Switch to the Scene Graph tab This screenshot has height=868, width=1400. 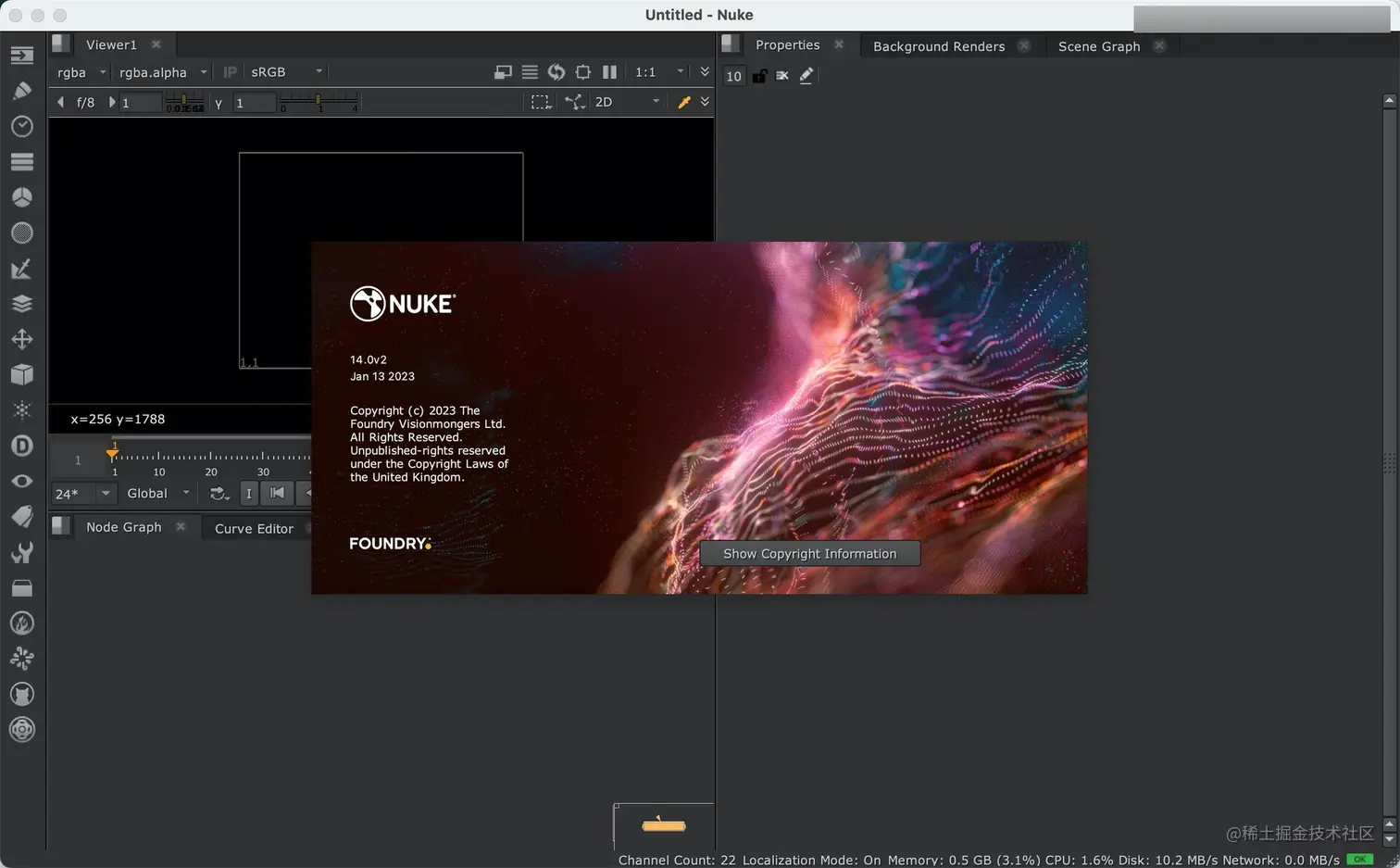(1099, 46)
